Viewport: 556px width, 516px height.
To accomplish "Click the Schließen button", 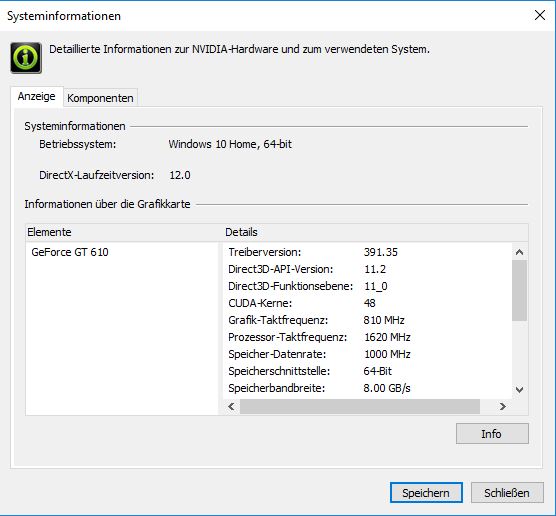I will 507,493.
